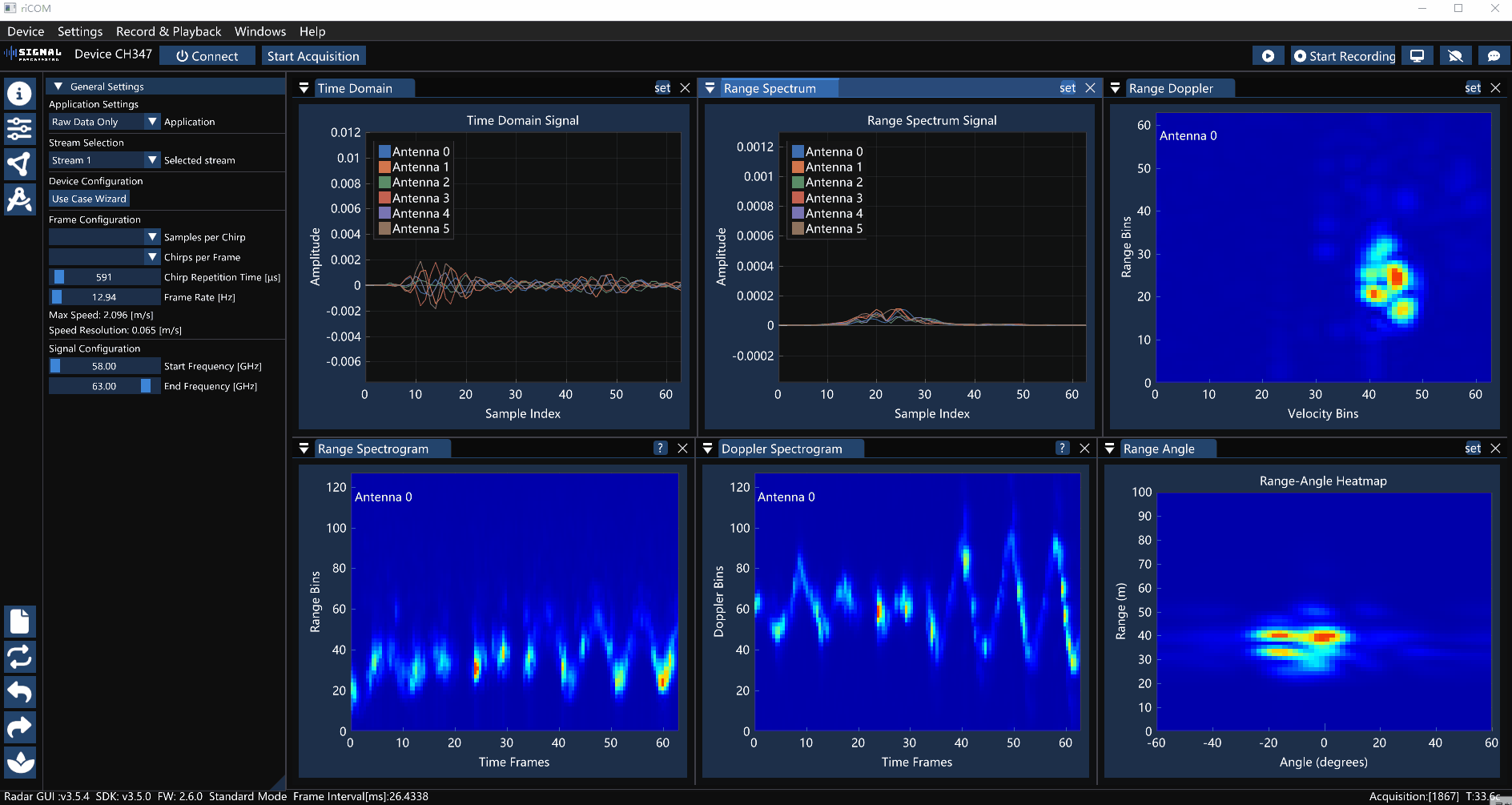Open the settings sliders sidebar icon
This screenshot has height=805, width=1512.
pos(19,129)
